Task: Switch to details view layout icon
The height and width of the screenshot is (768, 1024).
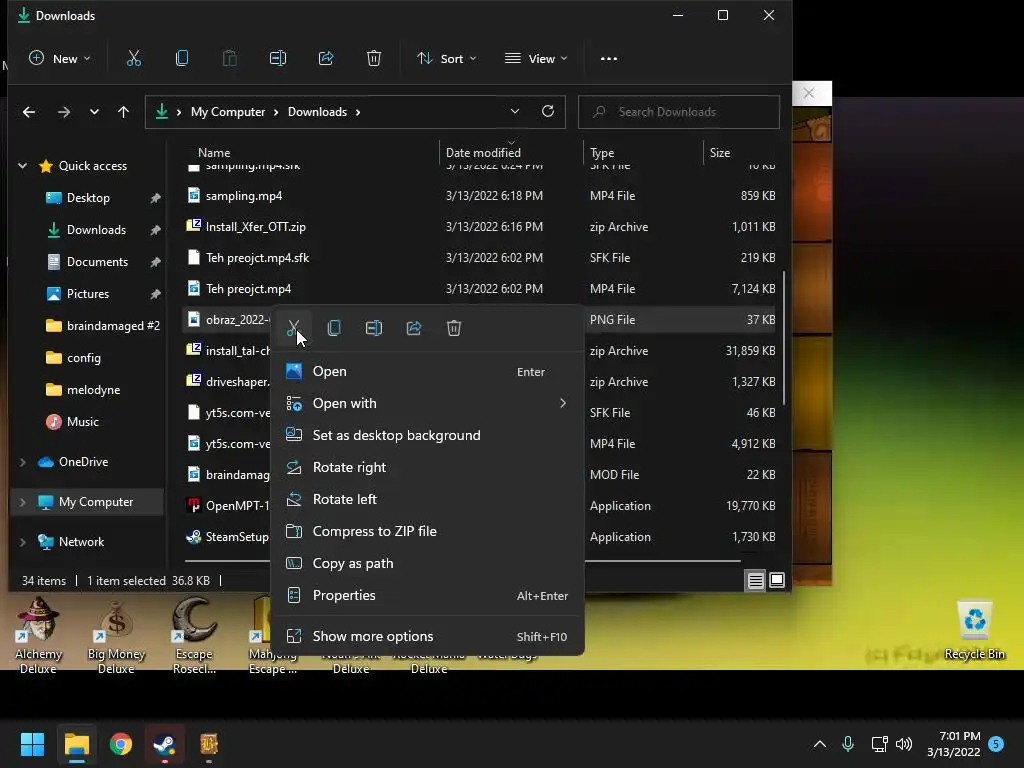Action: [756, 580]
